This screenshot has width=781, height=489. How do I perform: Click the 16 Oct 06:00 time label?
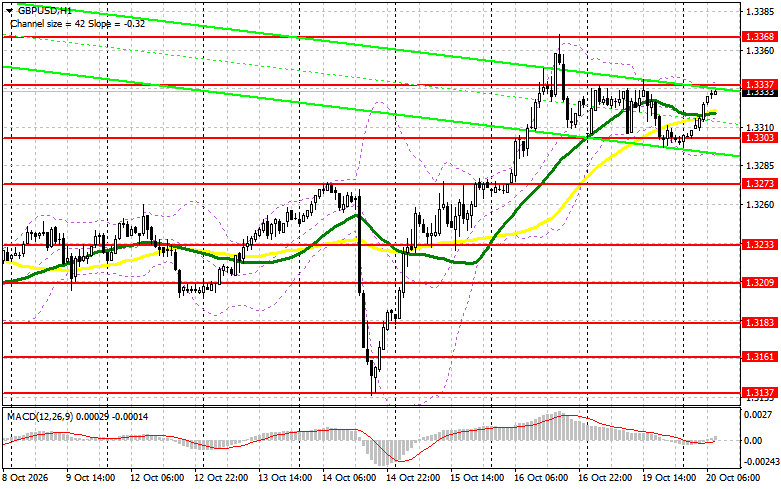pyautogui.click(x=541, y=478)
